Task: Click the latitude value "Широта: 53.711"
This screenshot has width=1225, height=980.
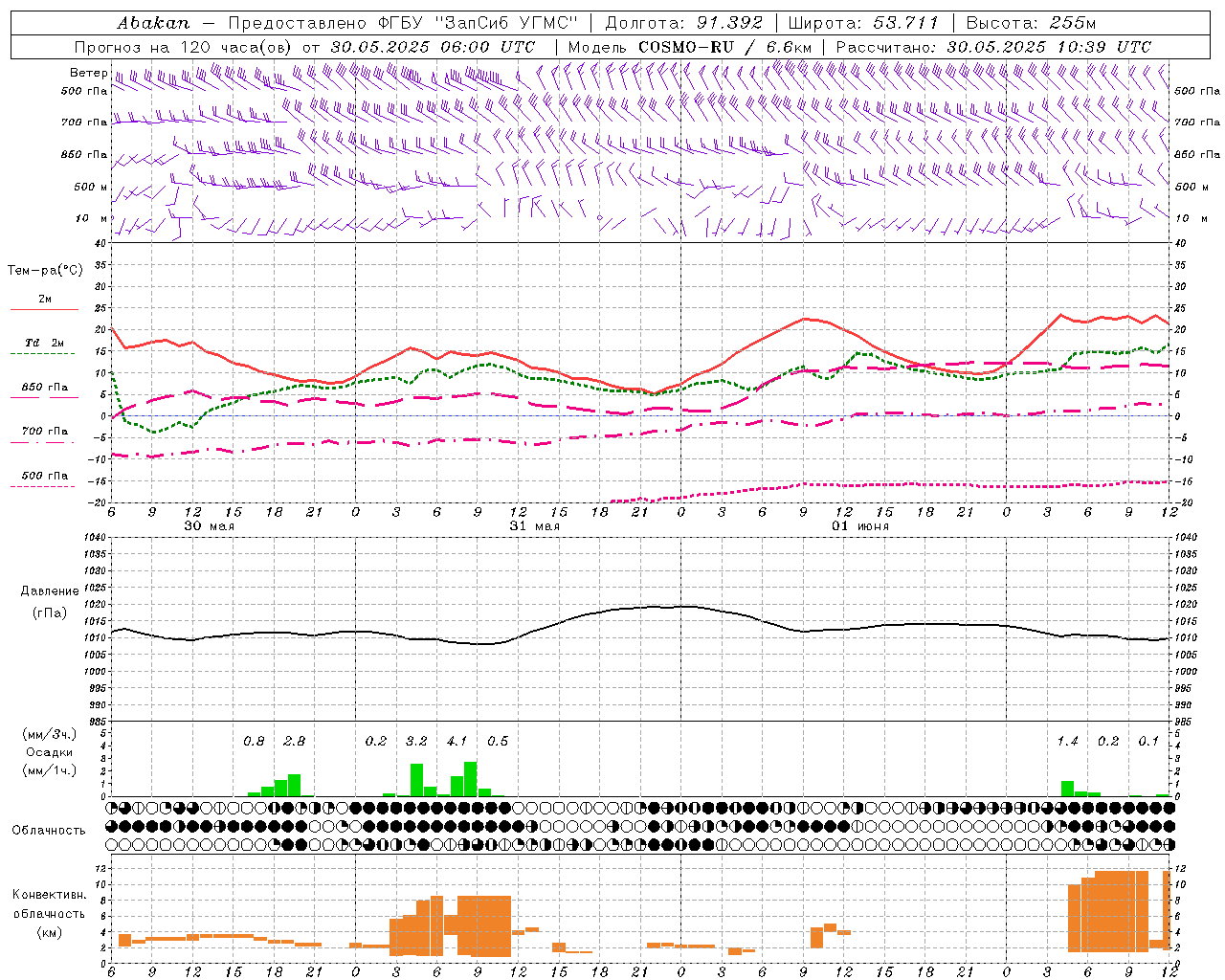Action: coord(863,23)
